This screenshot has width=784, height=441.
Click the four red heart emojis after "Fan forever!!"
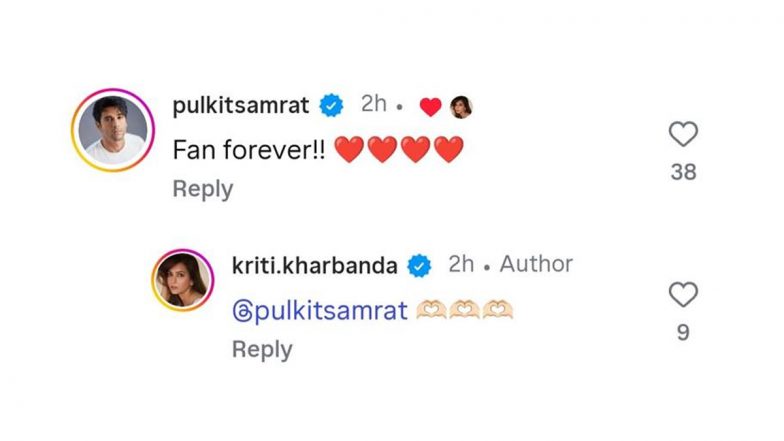coord(399,150)
